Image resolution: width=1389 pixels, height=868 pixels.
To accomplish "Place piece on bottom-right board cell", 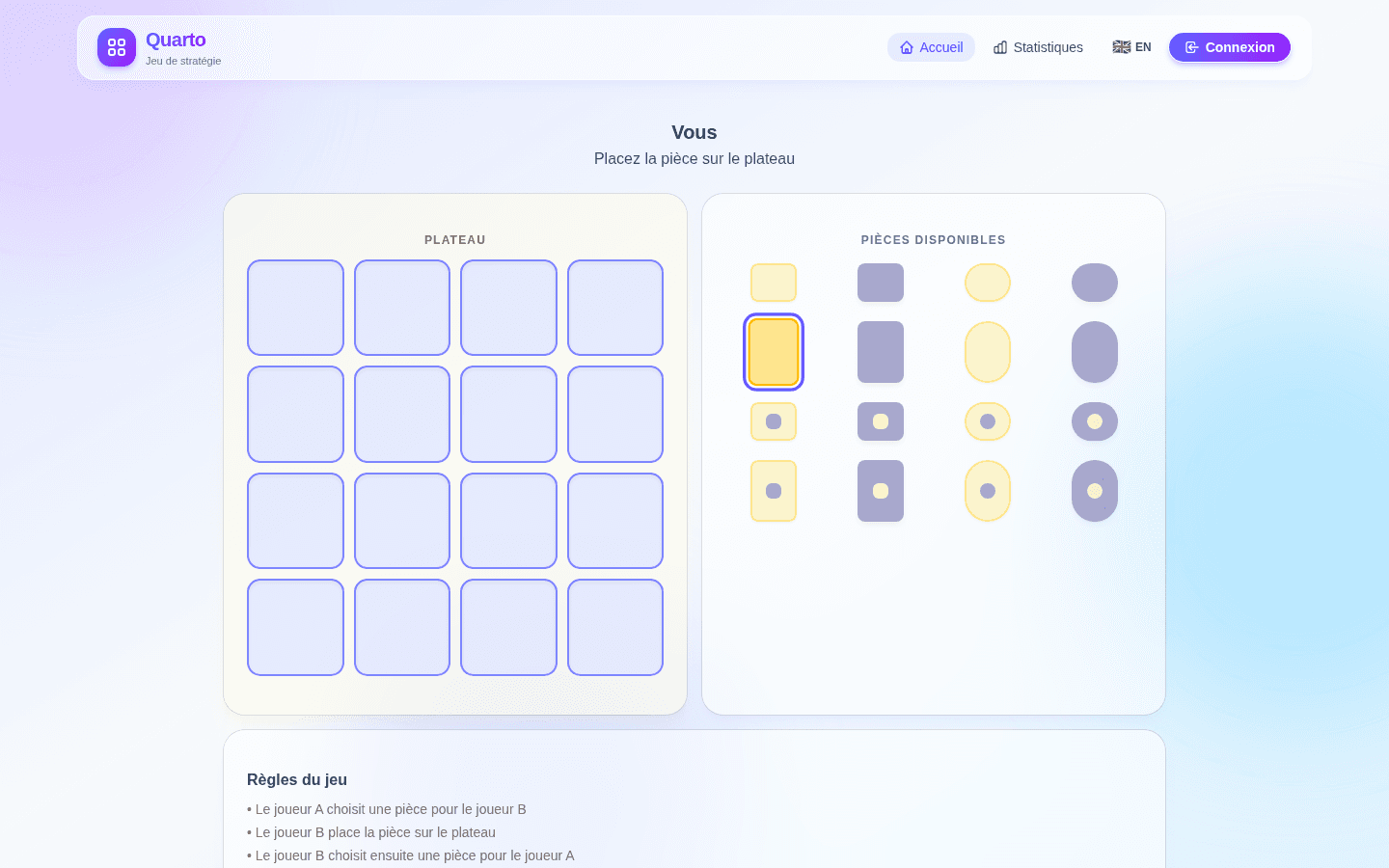I will (615, 627).
